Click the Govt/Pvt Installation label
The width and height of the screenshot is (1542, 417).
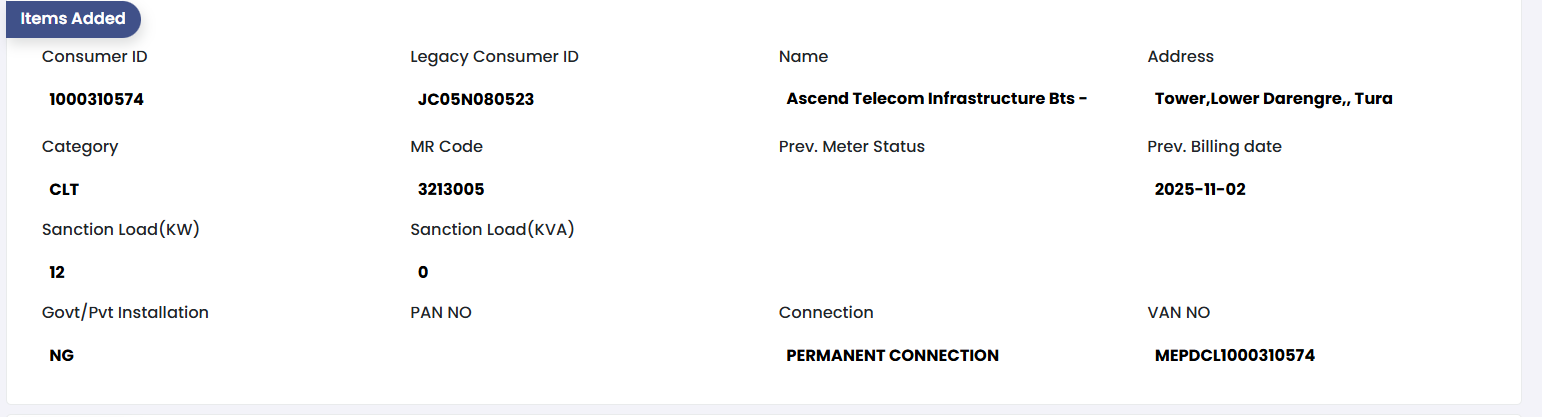tap(125, 313)
